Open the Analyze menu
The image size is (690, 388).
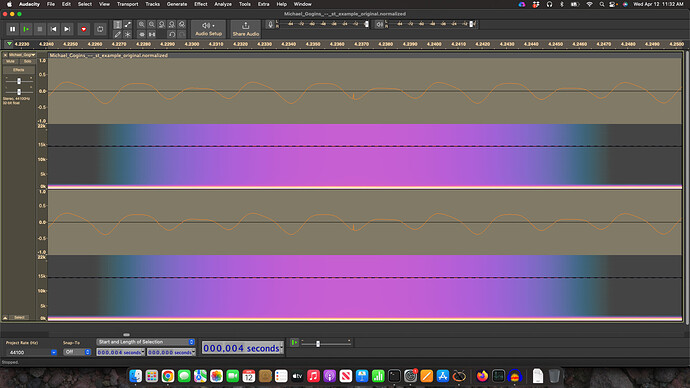[x=223, y=4]
